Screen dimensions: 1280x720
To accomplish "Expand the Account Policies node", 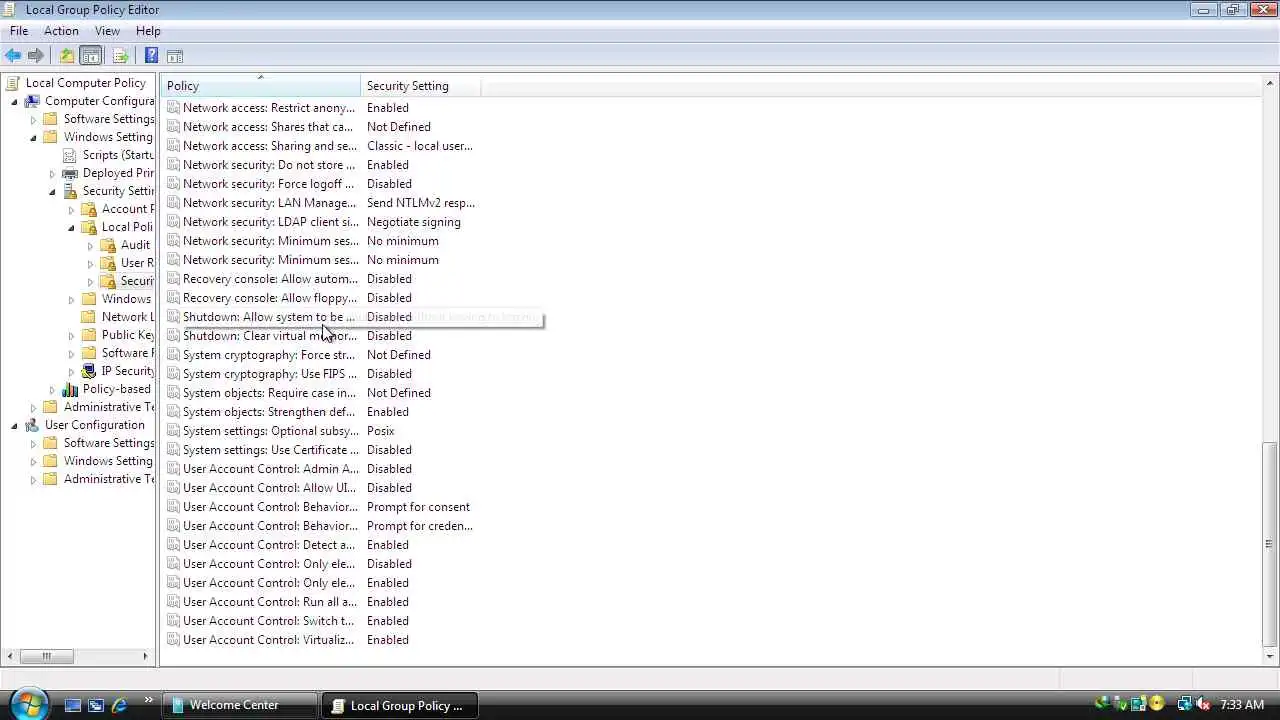I will click(x=71, y=209).
